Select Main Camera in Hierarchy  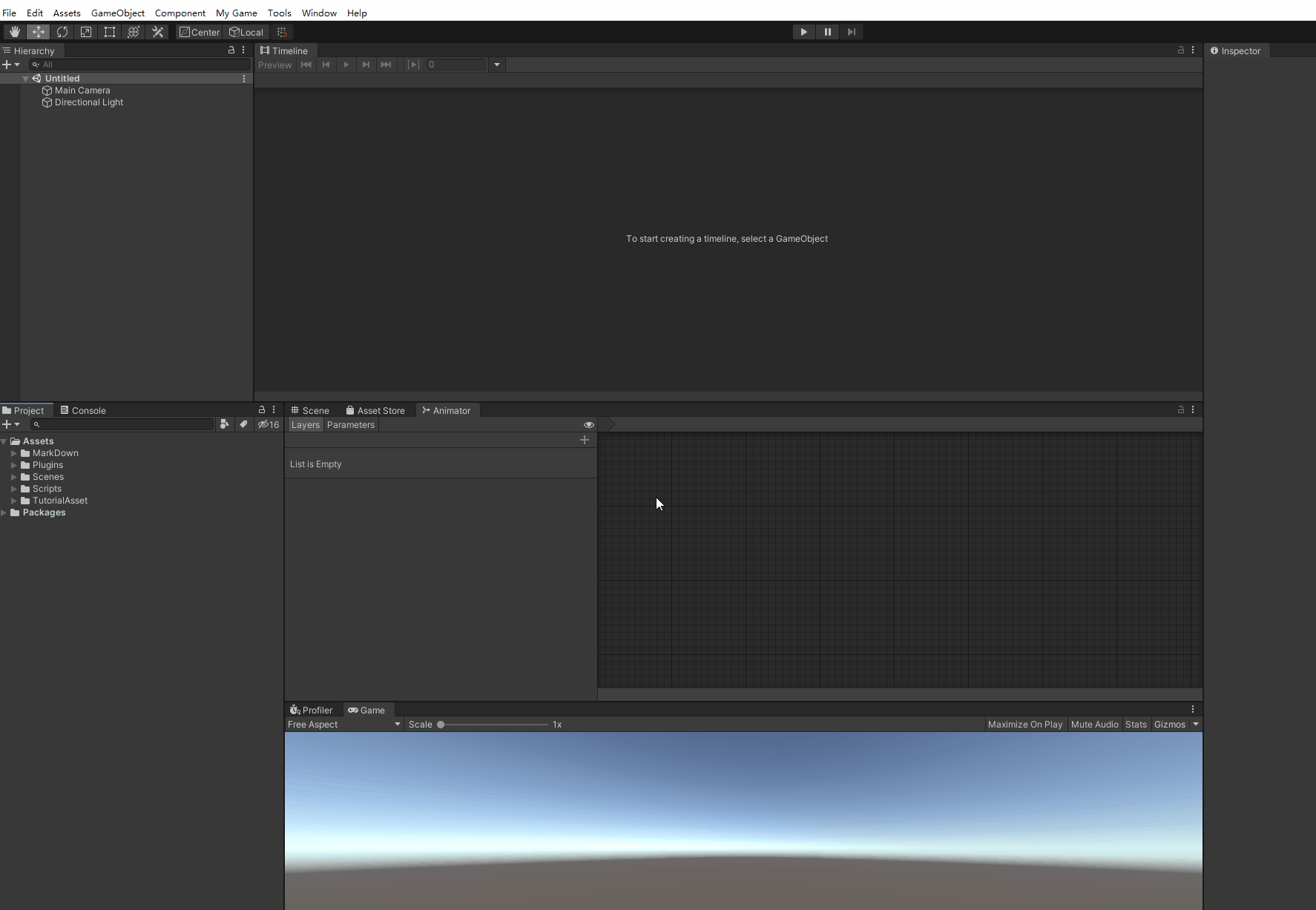82,90
